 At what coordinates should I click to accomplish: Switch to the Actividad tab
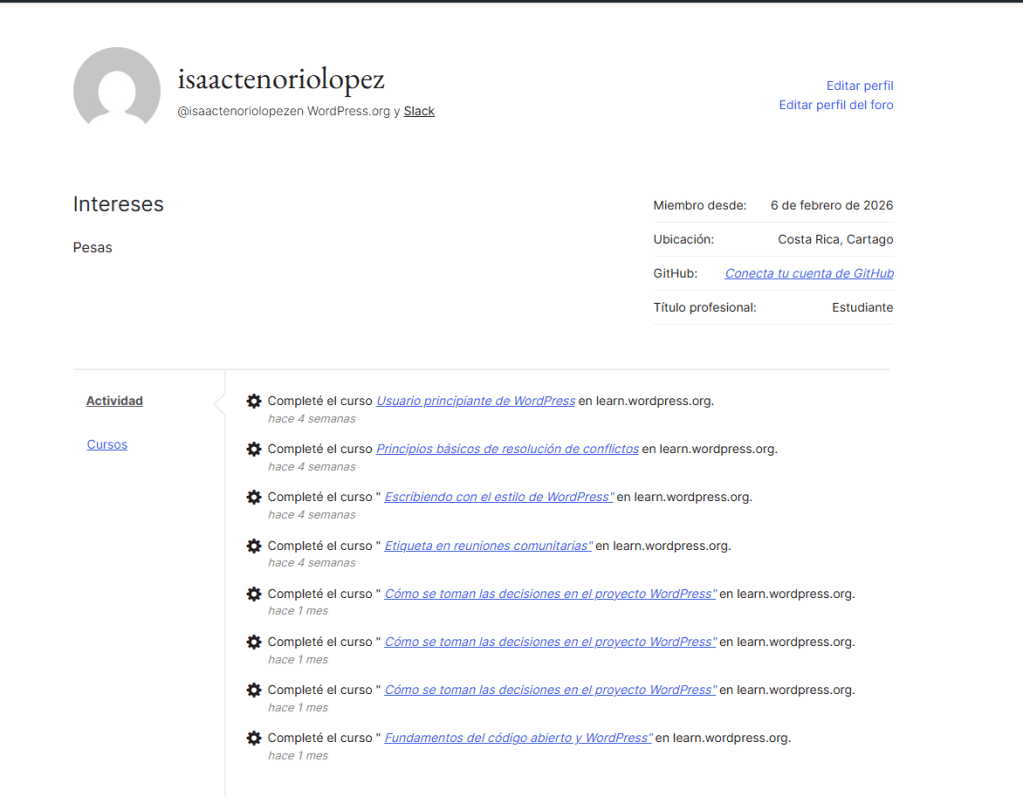point(114,401)
